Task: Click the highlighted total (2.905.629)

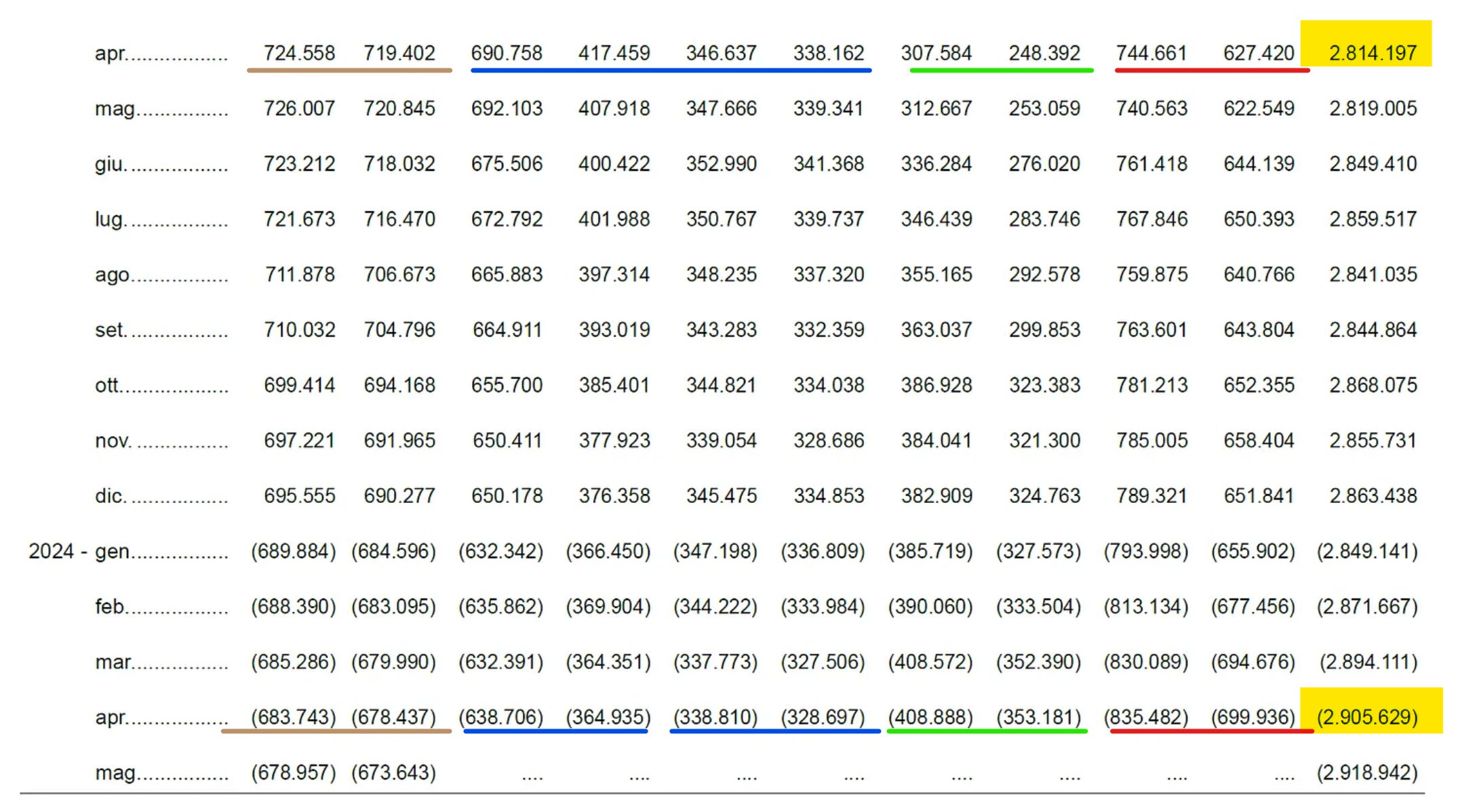Action: click(1366, 717)
